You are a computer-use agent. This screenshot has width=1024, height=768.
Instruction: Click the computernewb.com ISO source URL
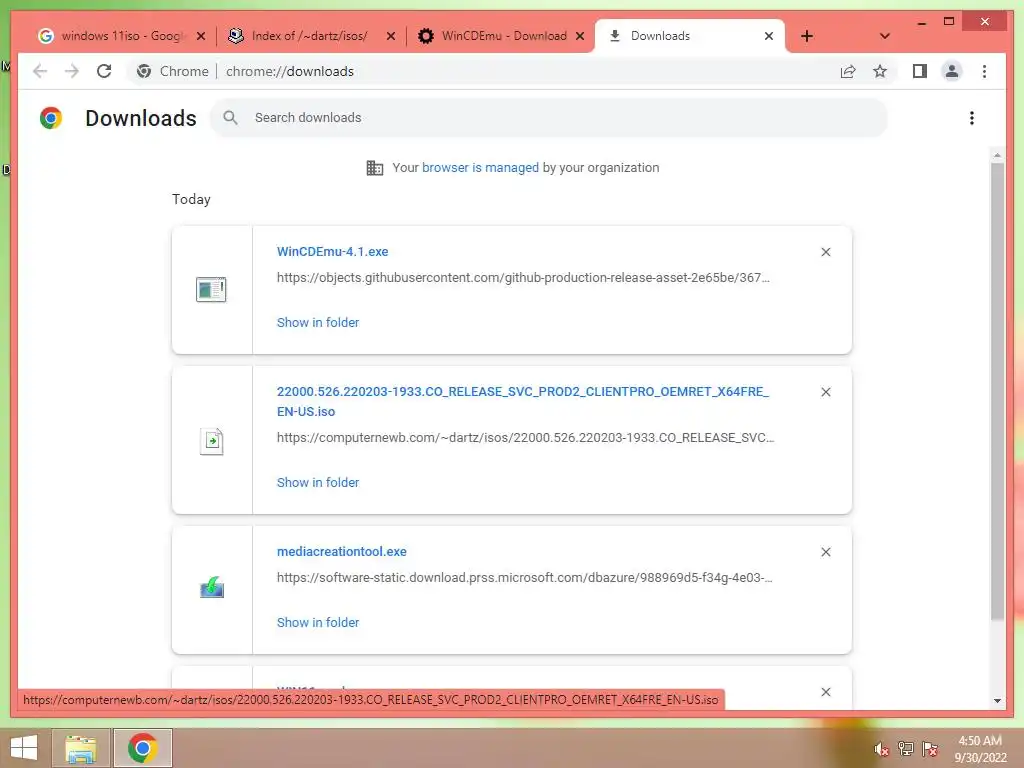point(525,438)
